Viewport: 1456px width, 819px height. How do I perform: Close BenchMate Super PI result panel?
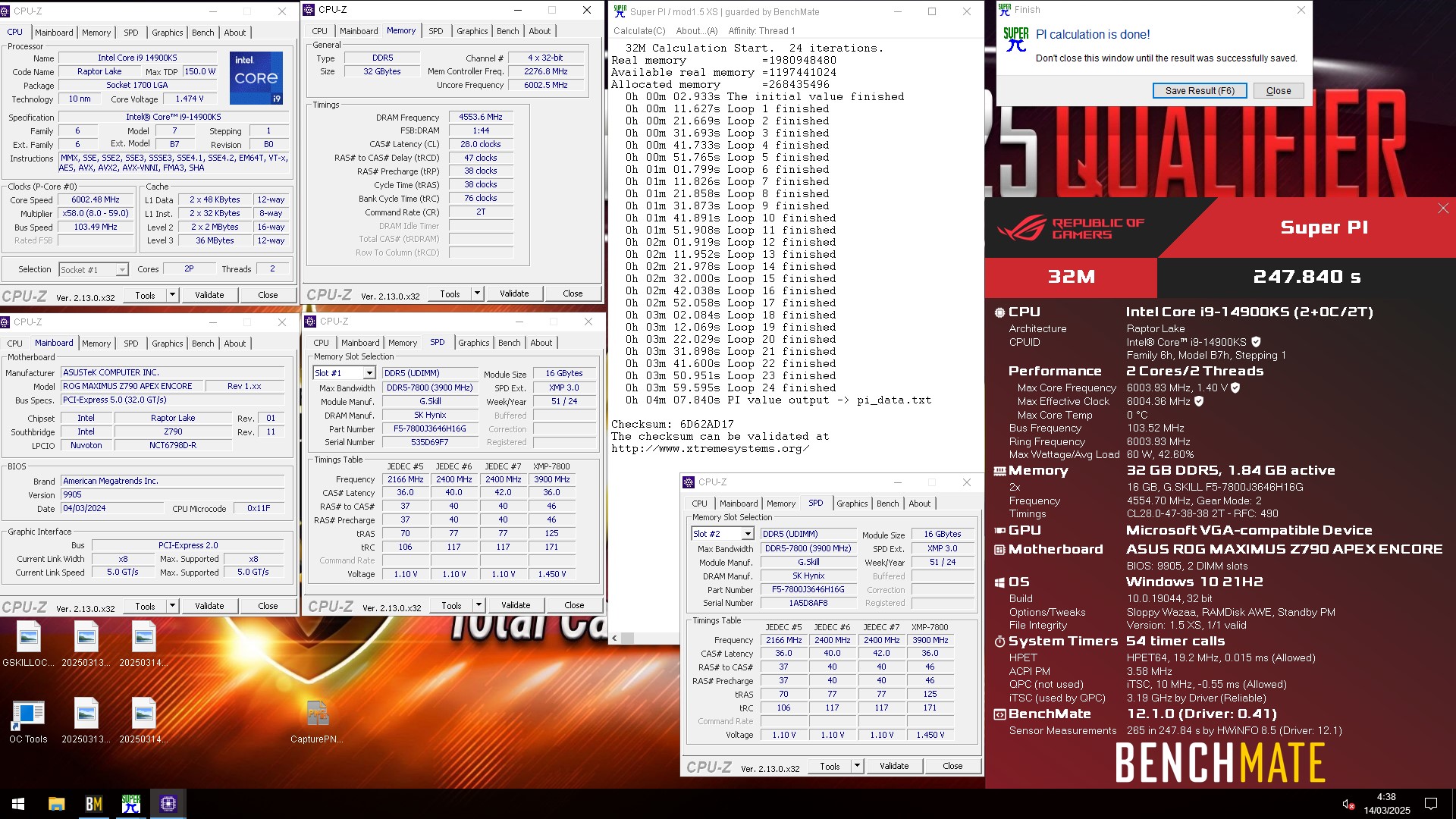pos(1442,209)
